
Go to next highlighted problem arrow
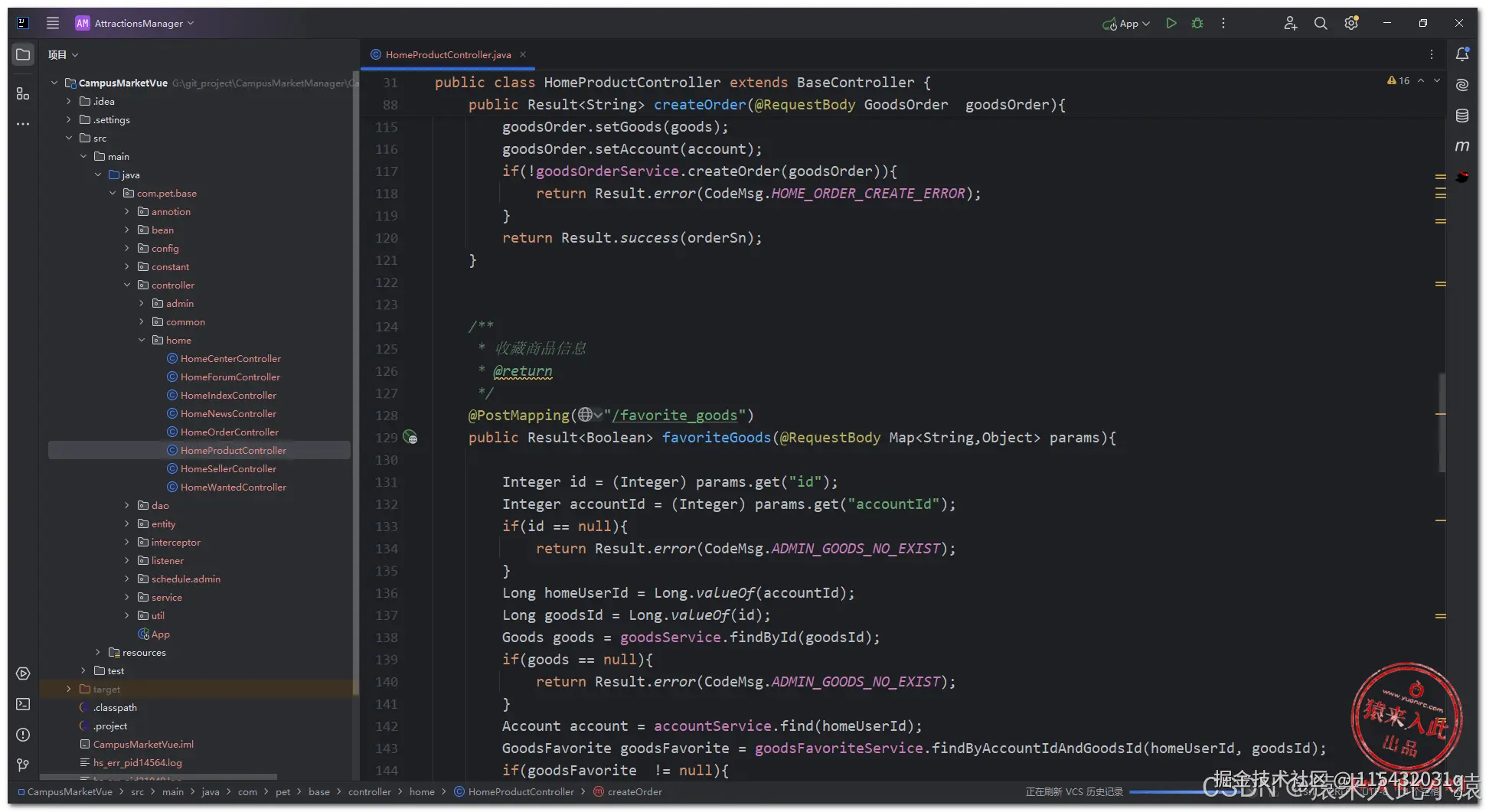(1437, 80)
